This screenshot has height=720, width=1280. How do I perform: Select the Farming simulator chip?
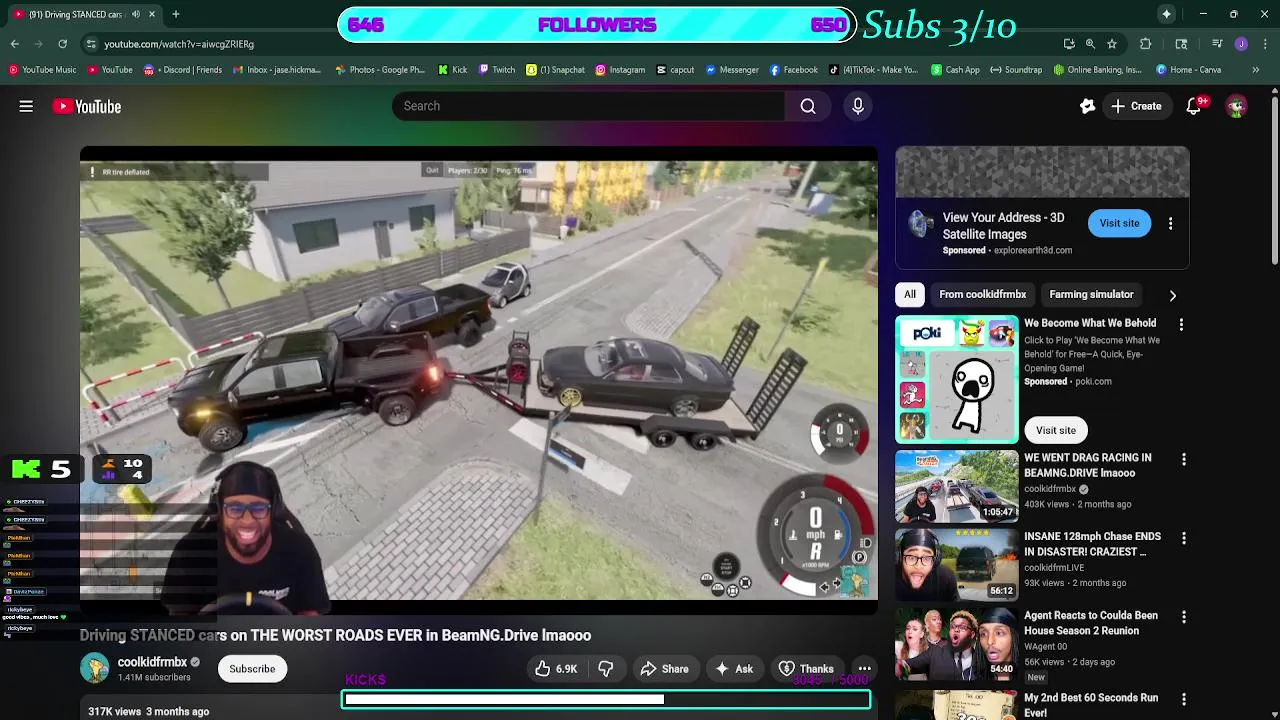pos(1091,294)
